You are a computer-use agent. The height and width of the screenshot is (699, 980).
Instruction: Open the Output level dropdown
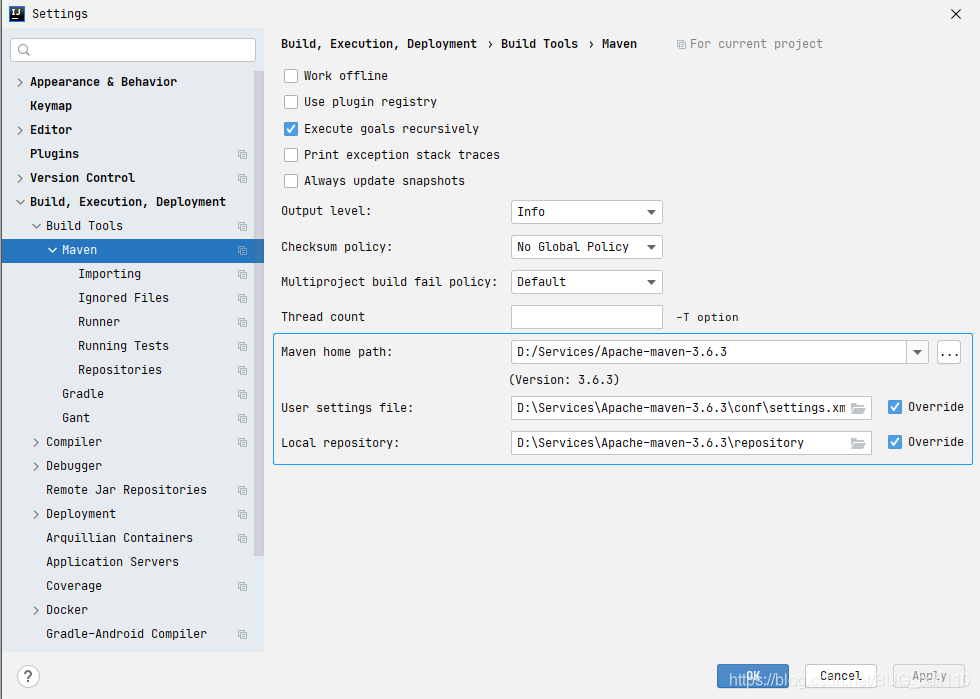point(586,212)
